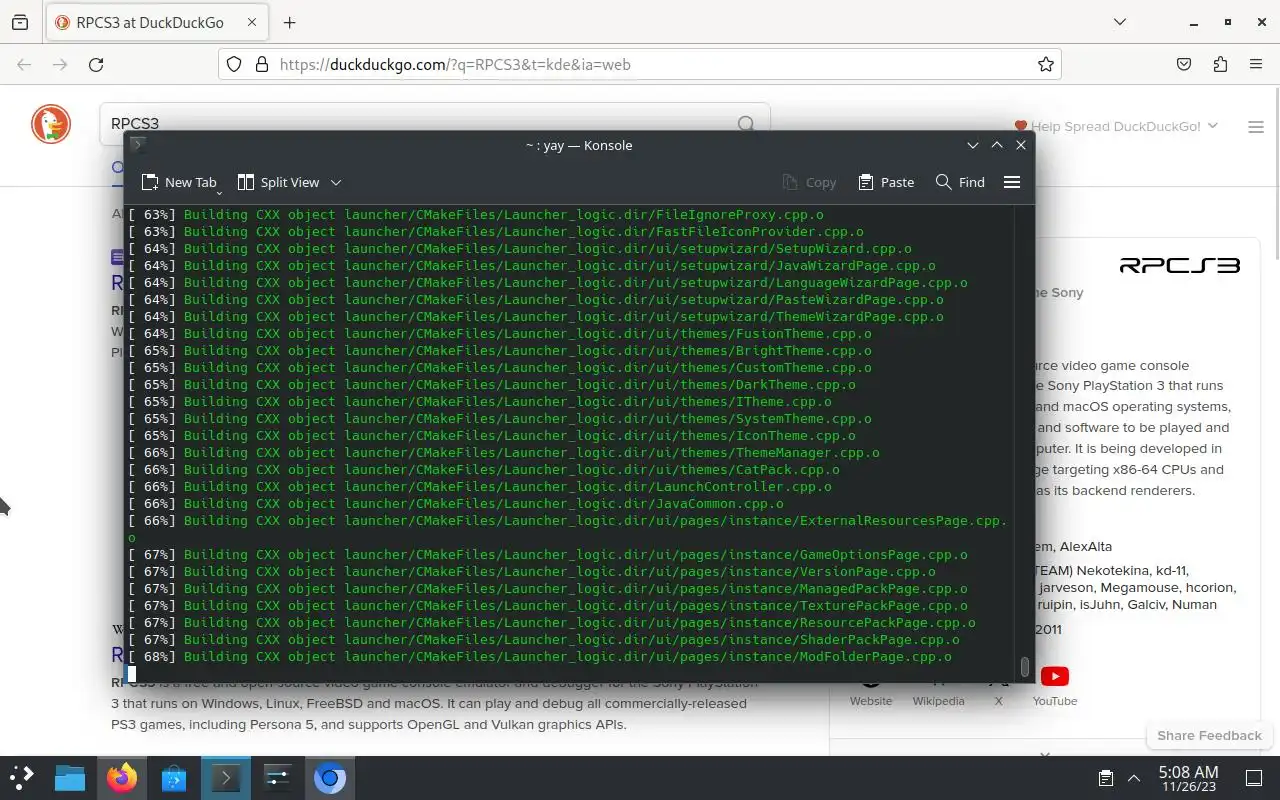View site security lock info
The width and height of the screenshot is (1280, 800).
(262, 64)
